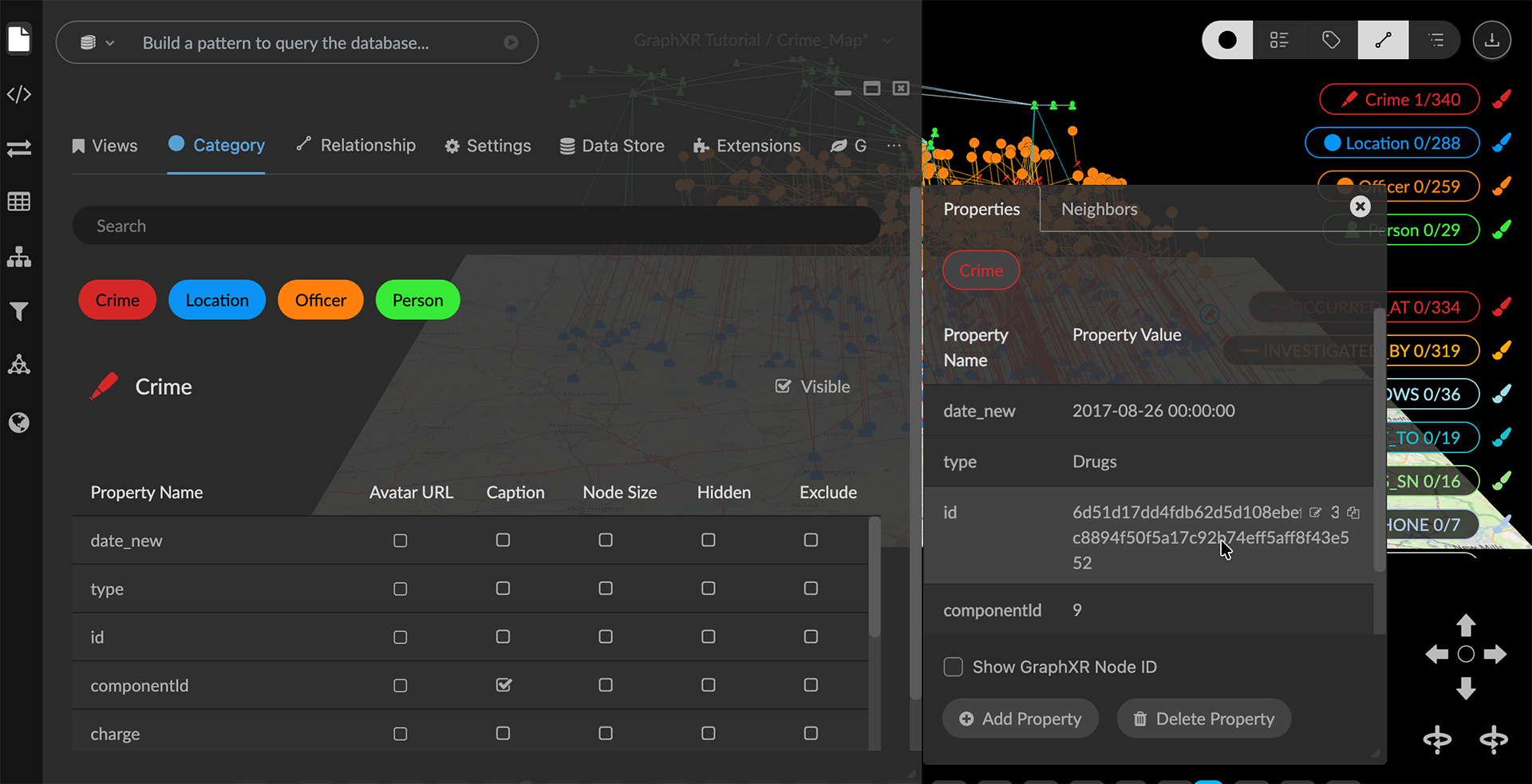Viewport: 1532px width, 784px height.
Task: Click the red Crime color brush swatch
Action: pos(1502,100)
